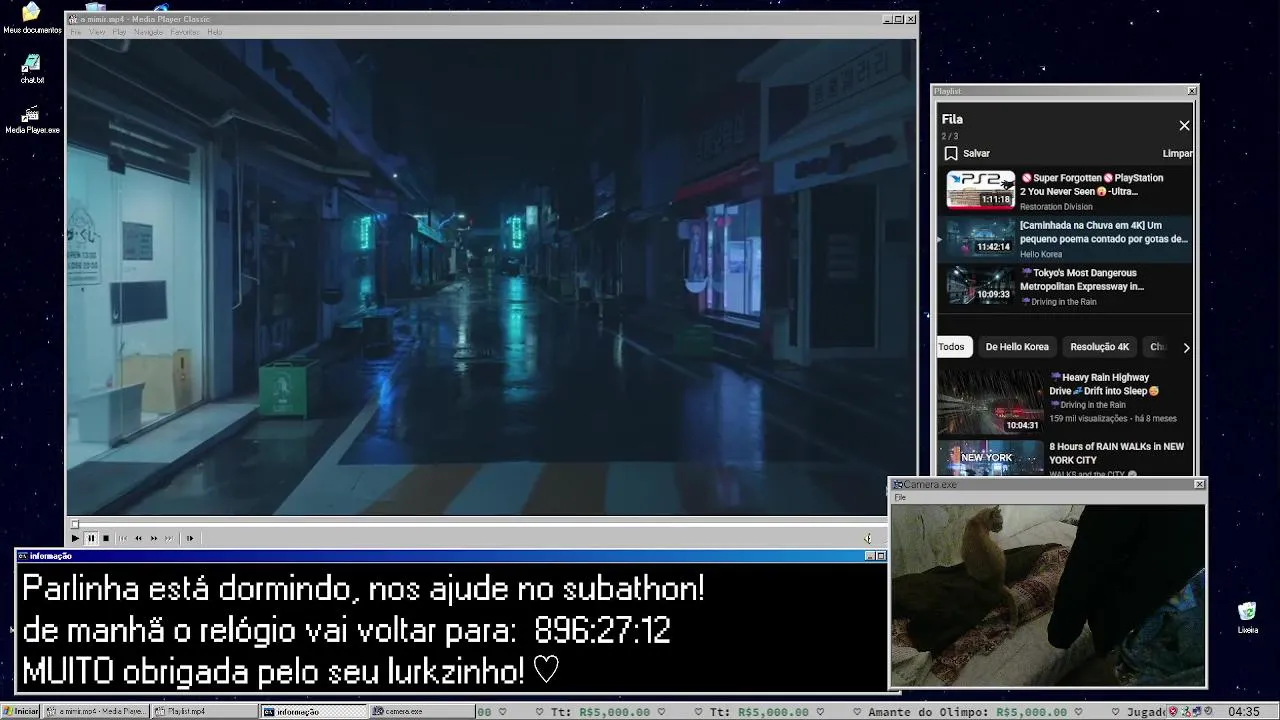Click Limpar to clear the queue
1280x720 pixels.
(1177, 153)
